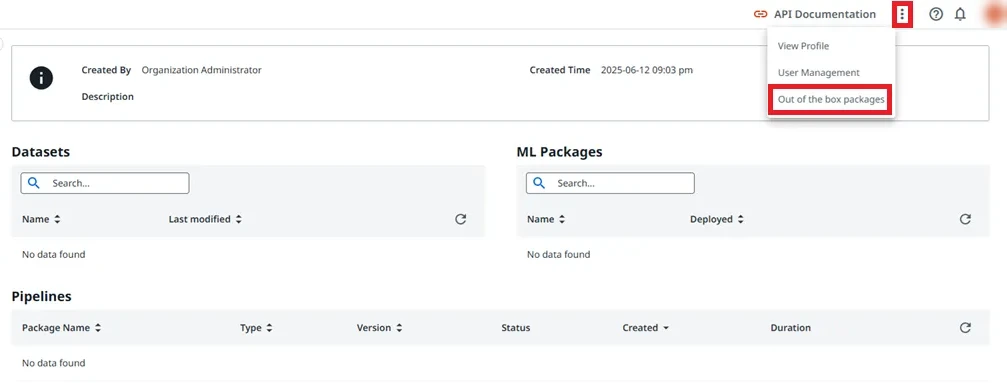Sort Pipelines by Type column
This screenshot has width=1007, height=383.
[x=256, y=328]
